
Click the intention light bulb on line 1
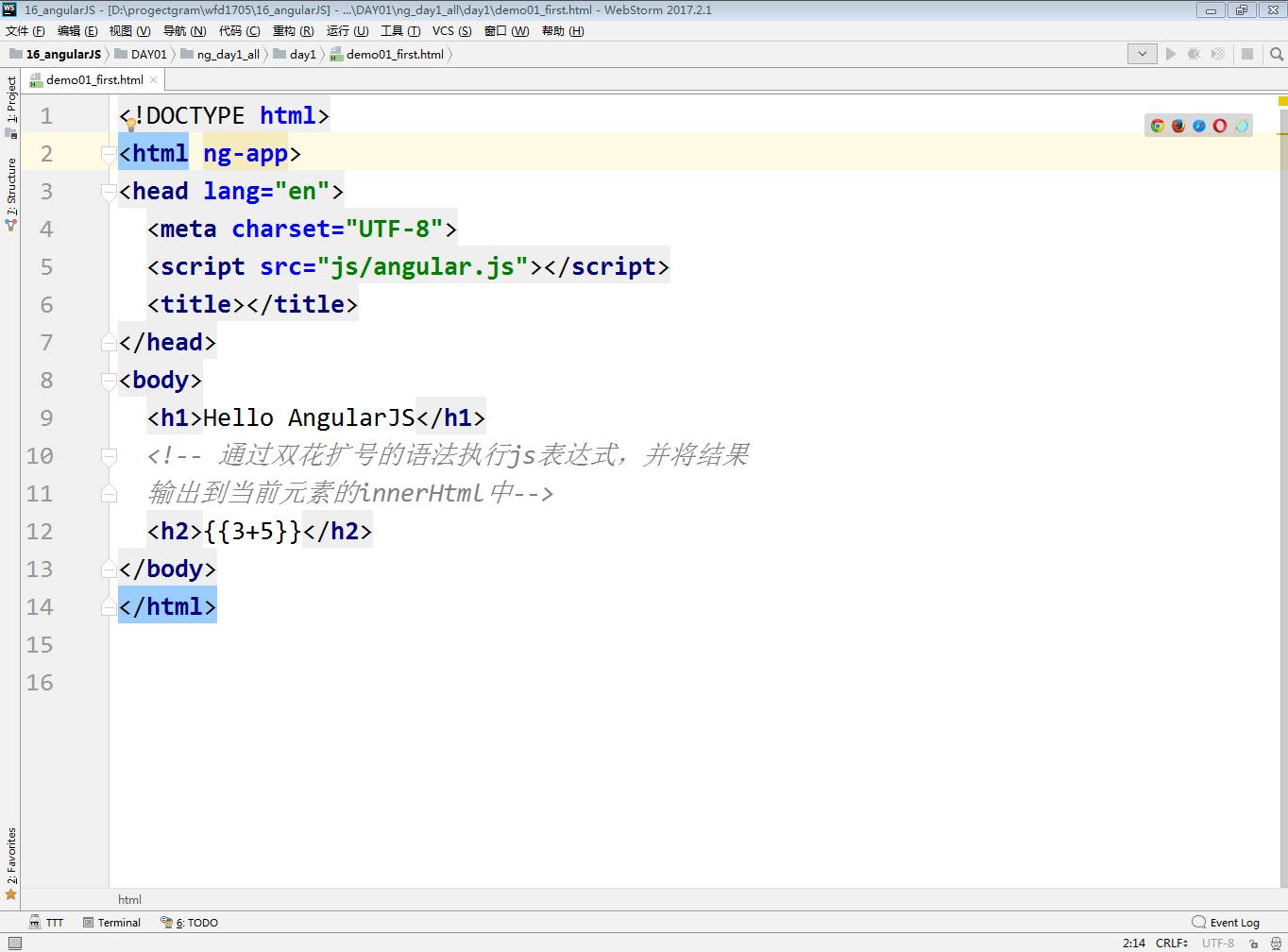click(131, 123)
